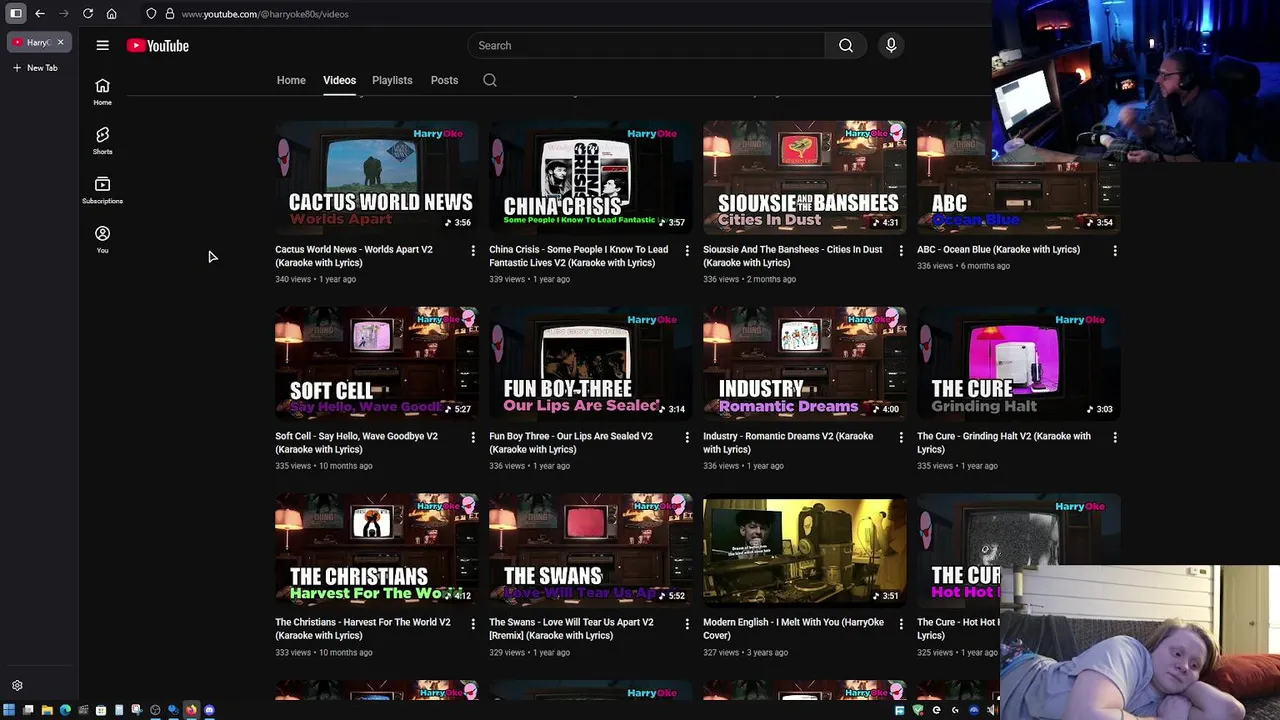The image size is (1280, 720).
Task: Open more options for Industry Romantic Dreams video
Action: 901,437
